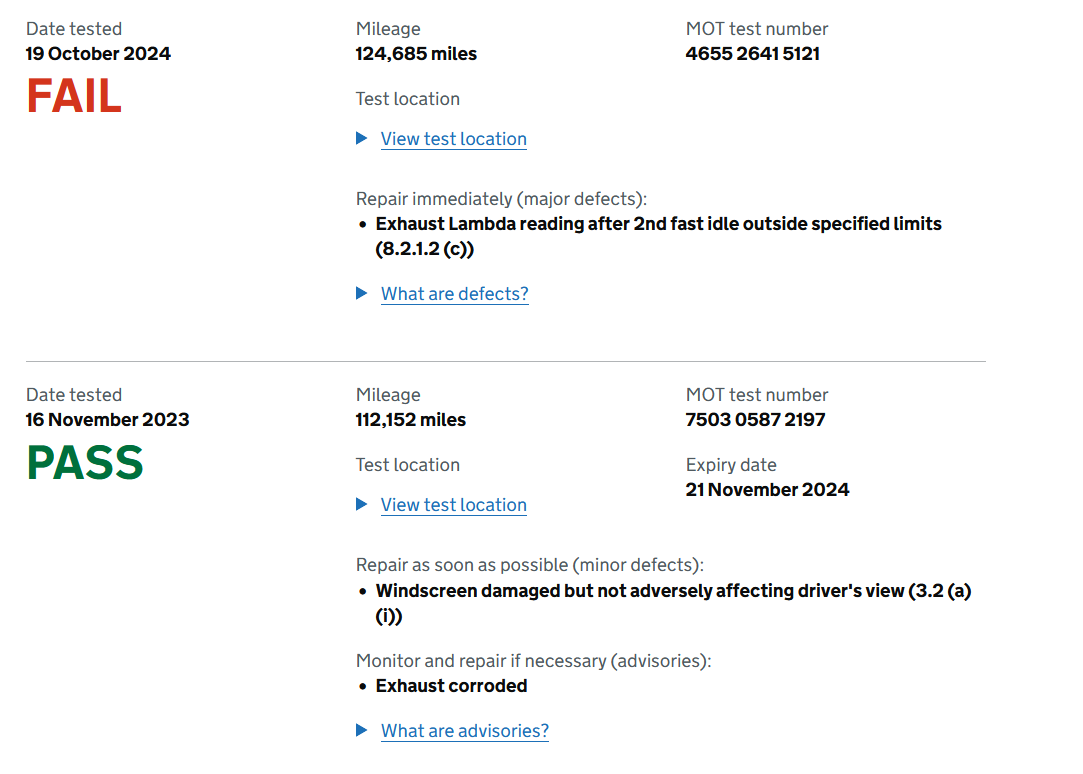This screenshot has width=1083, height=774.
Task: Click the What are defects? link
Action: point(454,294)
